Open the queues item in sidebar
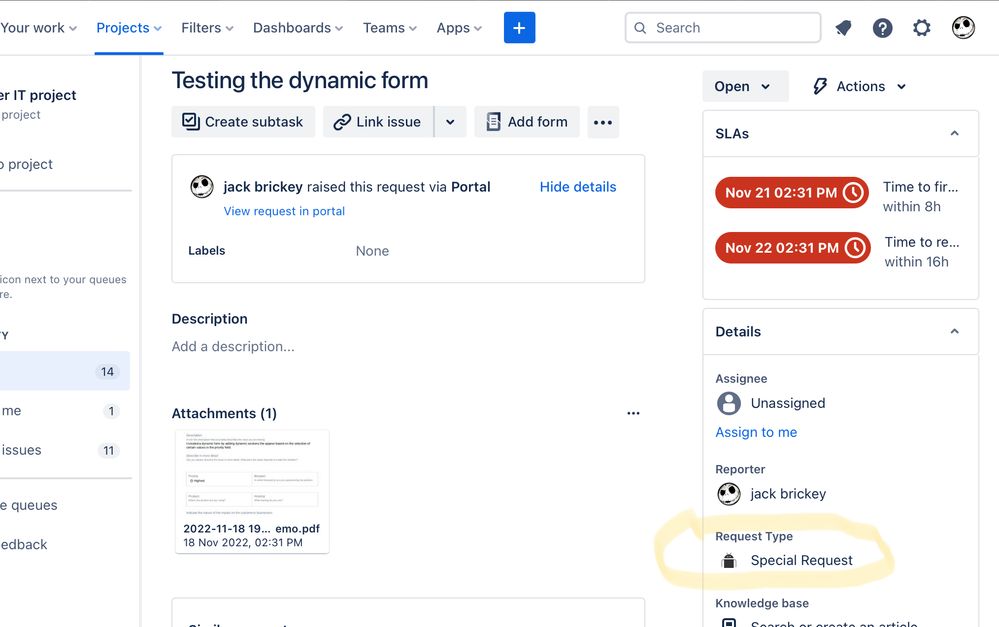This screenshot has height=627, width=999. [29, 505]
